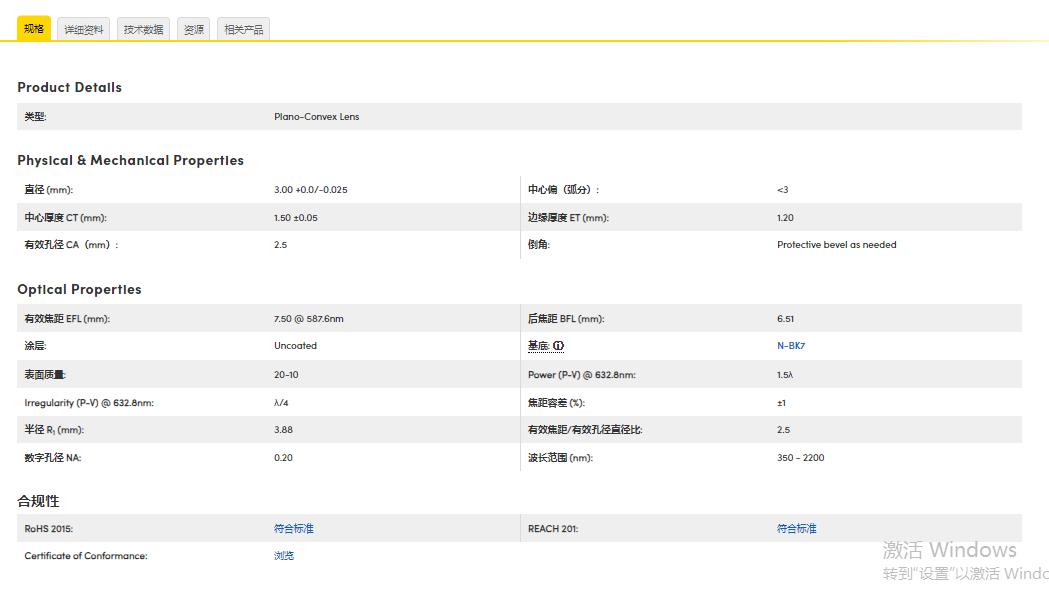The height and width of the screenshot is (591, 1049).
Task: Go to the 资源 tab
Action: click(193, 30)
